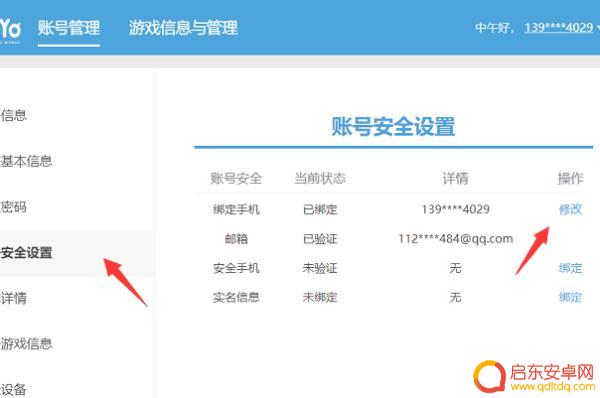Select the 安全手机 row label

236,268
